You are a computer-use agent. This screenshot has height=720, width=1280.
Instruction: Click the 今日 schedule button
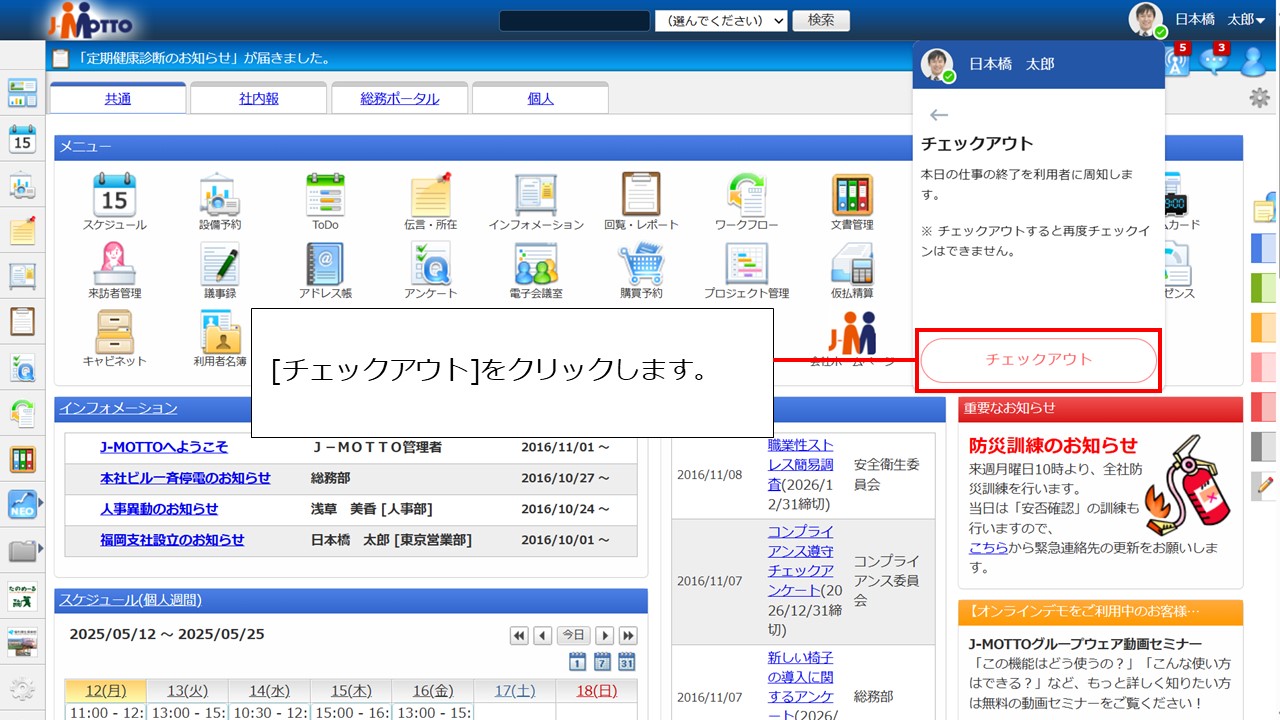click(573, 635)
